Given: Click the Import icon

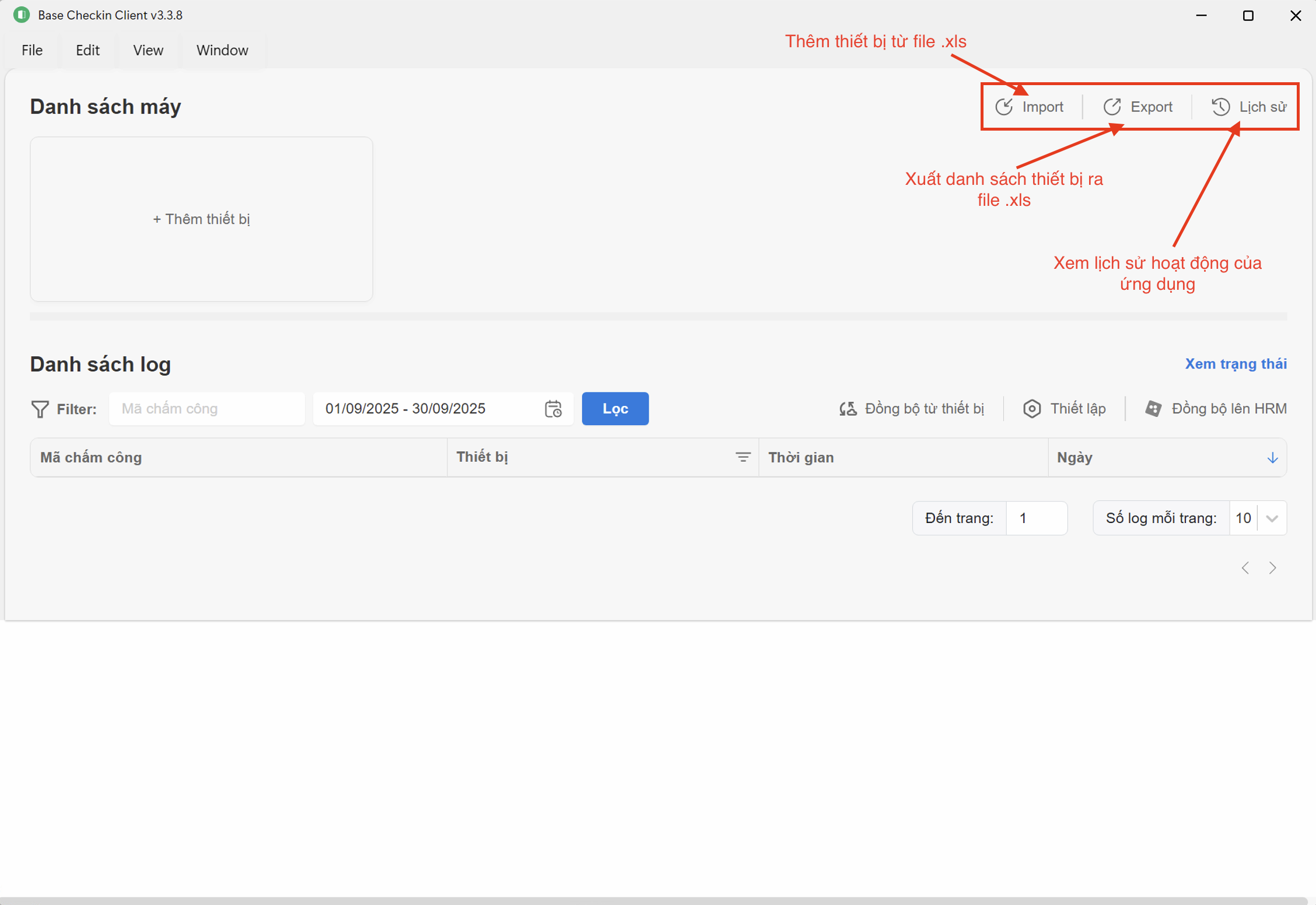Looking at the screenshot, I should point(1004,107).
